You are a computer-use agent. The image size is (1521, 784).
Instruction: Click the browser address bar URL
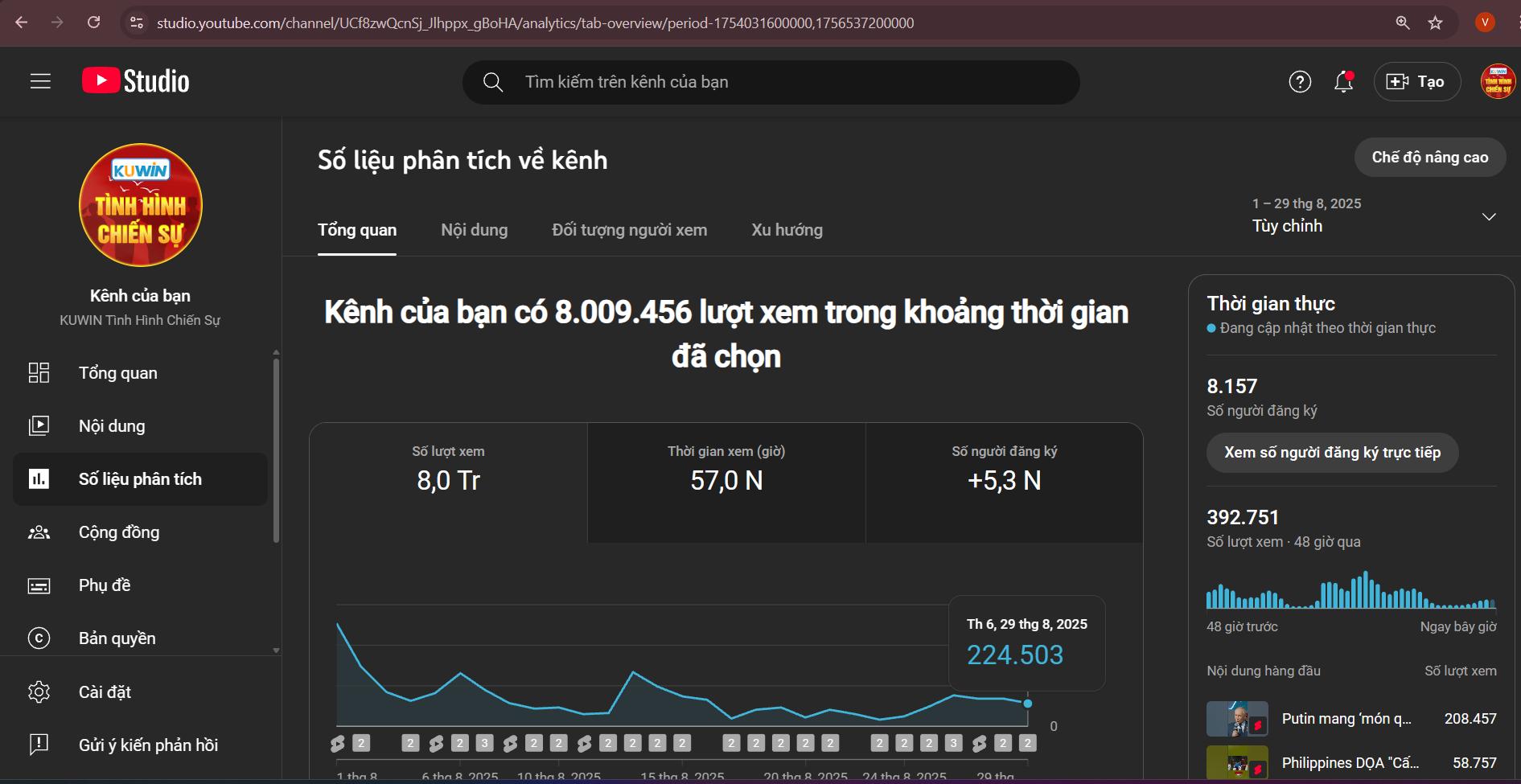[535, 23]
